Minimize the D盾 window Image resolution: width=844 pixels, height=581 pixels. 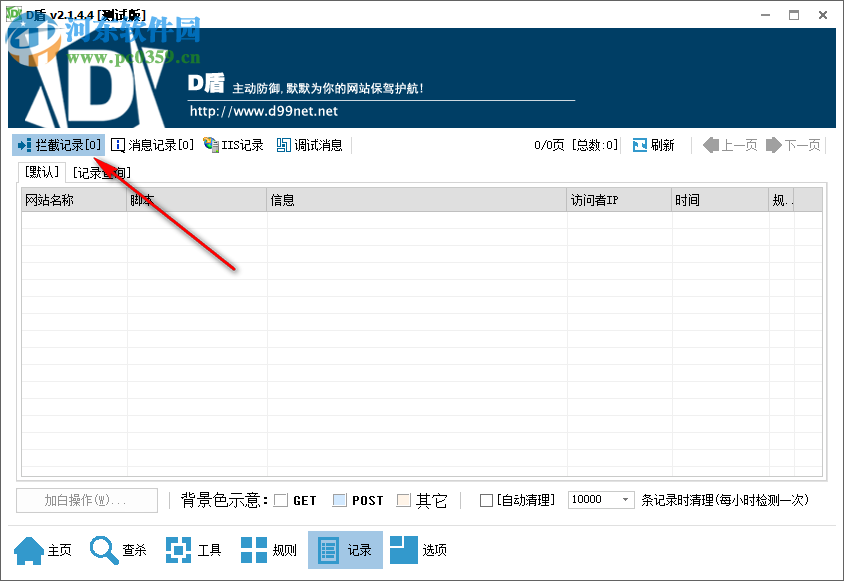click(766, 15)
